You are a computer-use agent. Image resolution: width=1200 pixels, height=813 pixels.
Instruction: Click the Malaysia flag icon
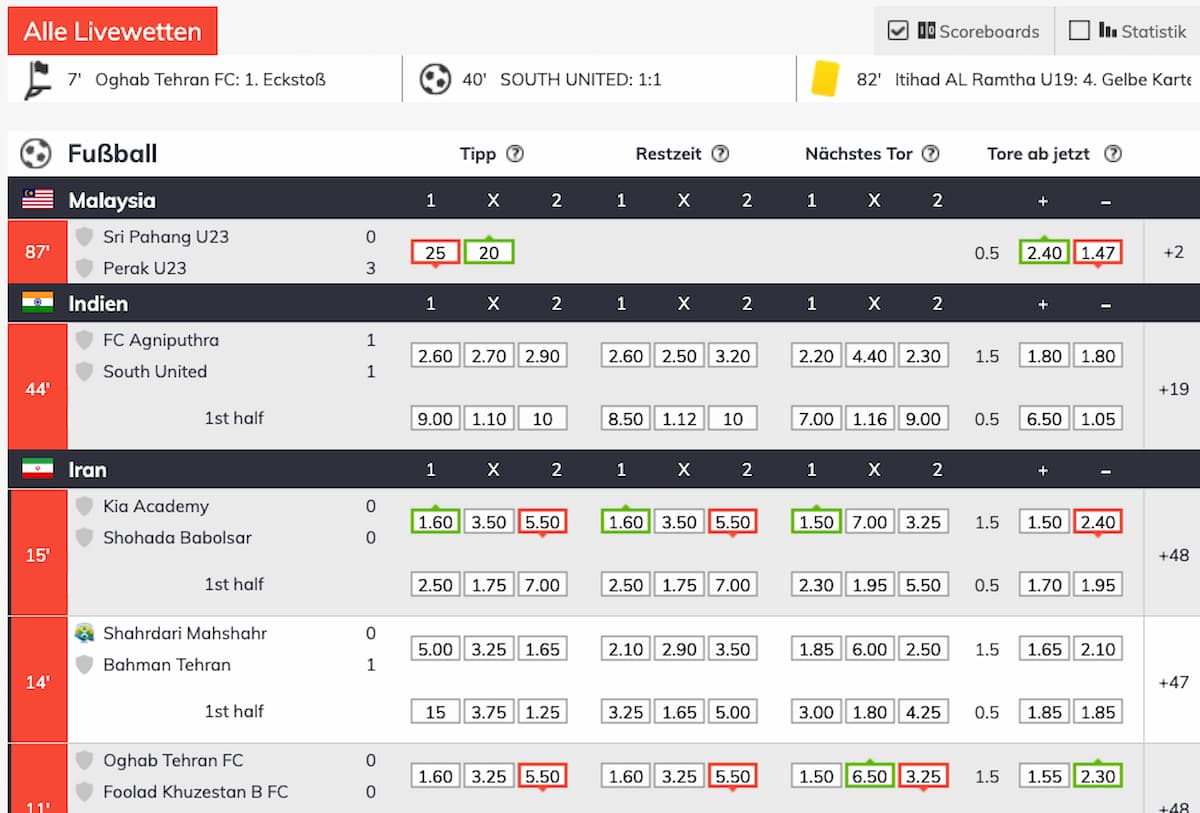tap(38, 200)
